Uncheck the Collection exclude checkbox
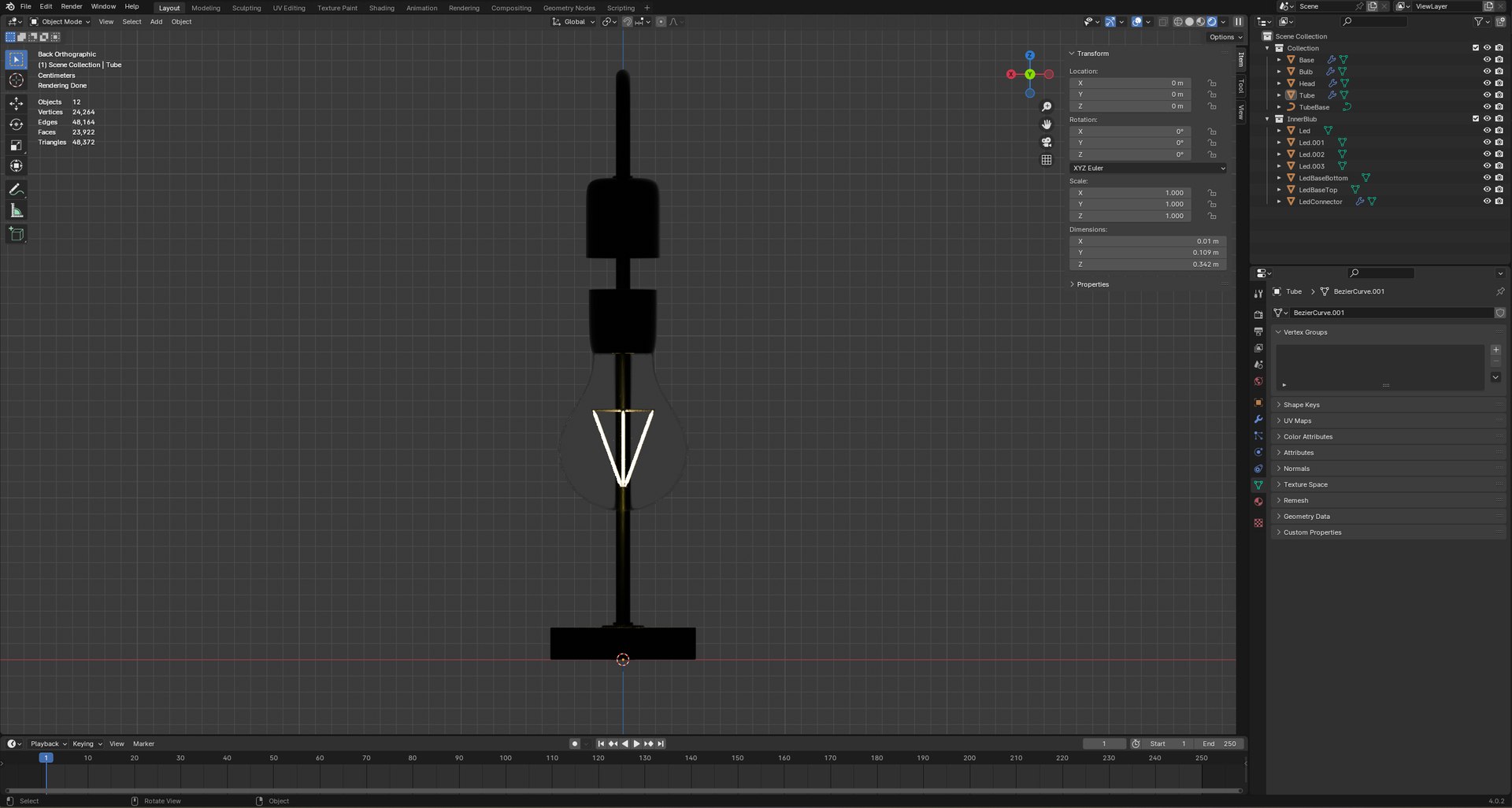 1476,48
